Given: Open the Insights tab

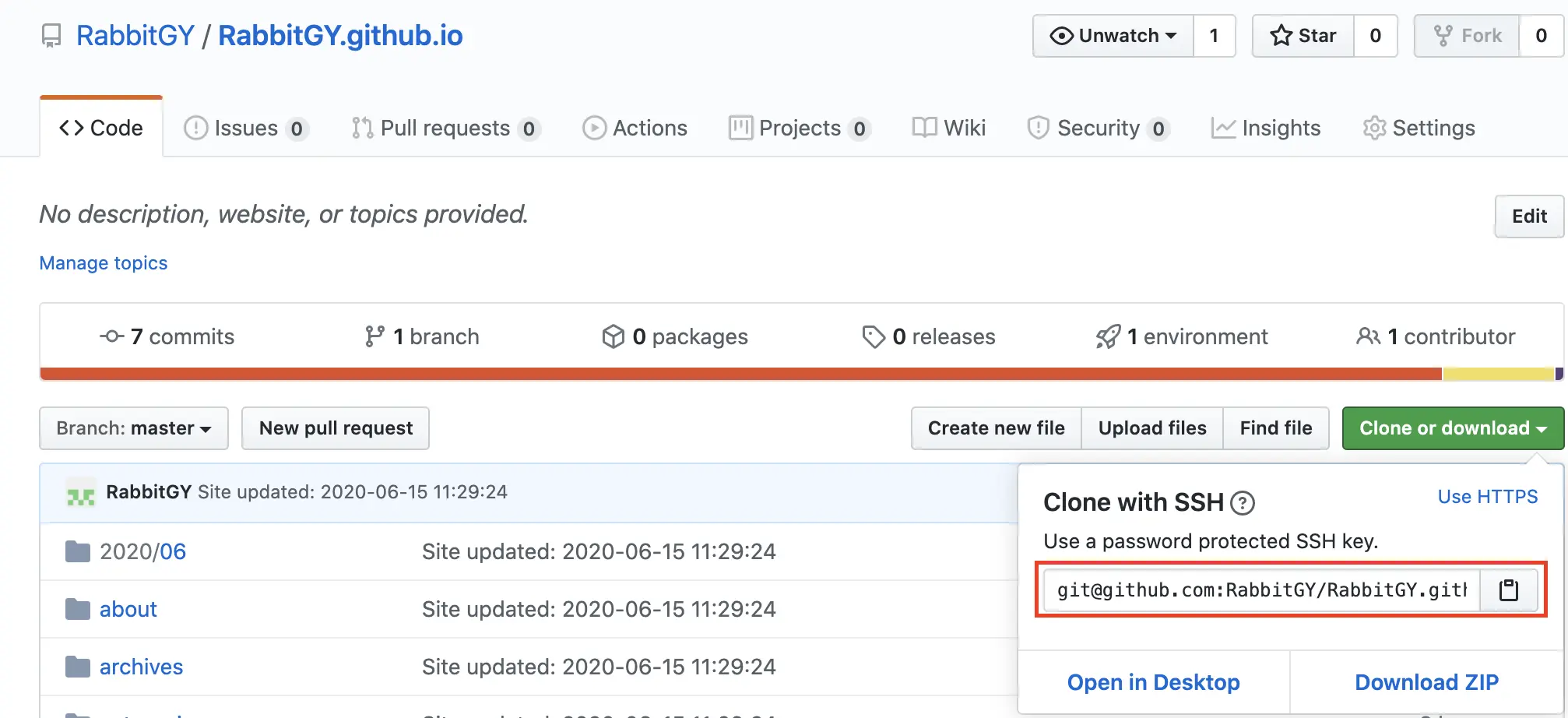Looking at the screenshot, I should click(x=1266, y=128).
